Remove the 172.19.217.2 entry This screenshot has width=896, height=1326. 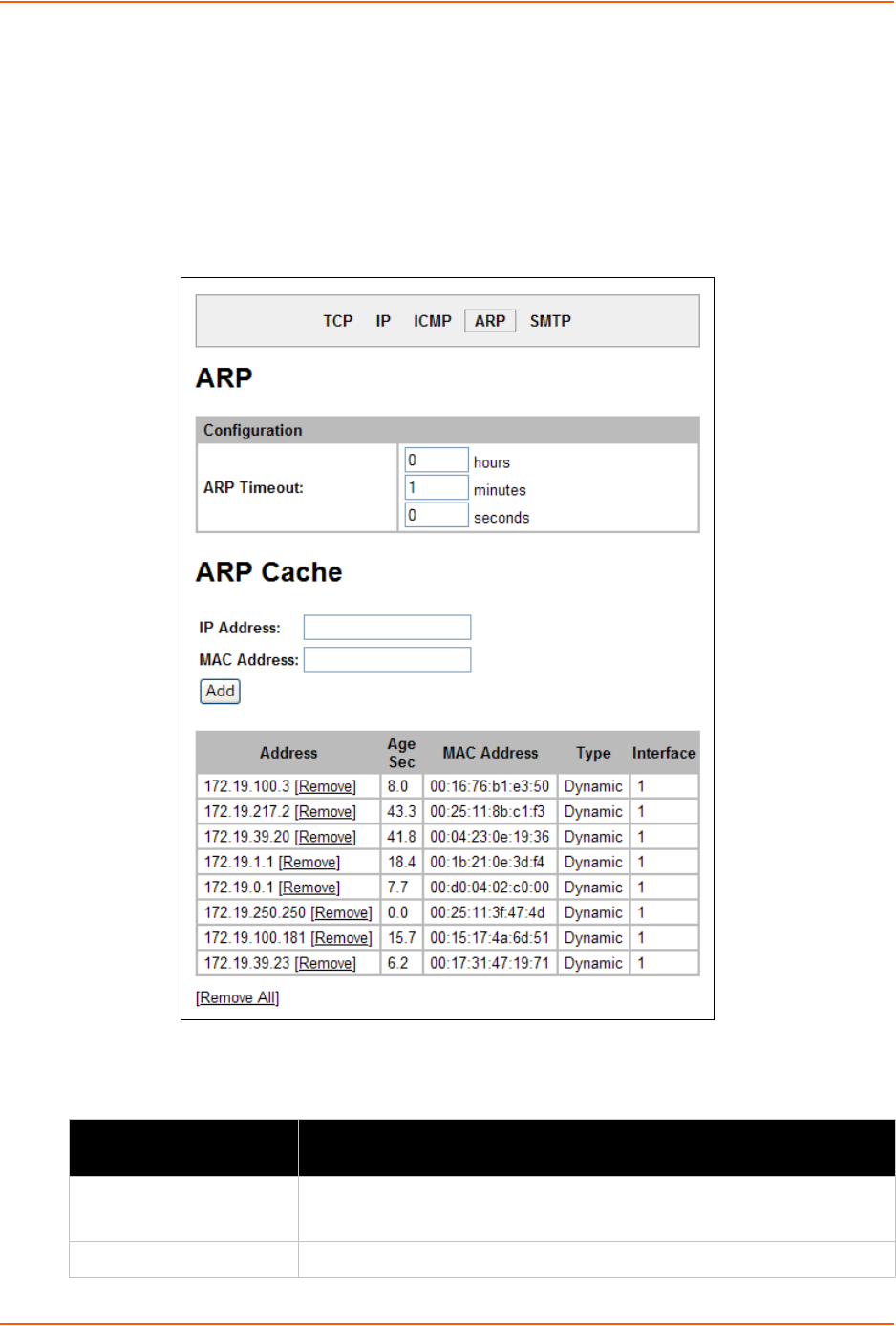(x=325, y=812)
